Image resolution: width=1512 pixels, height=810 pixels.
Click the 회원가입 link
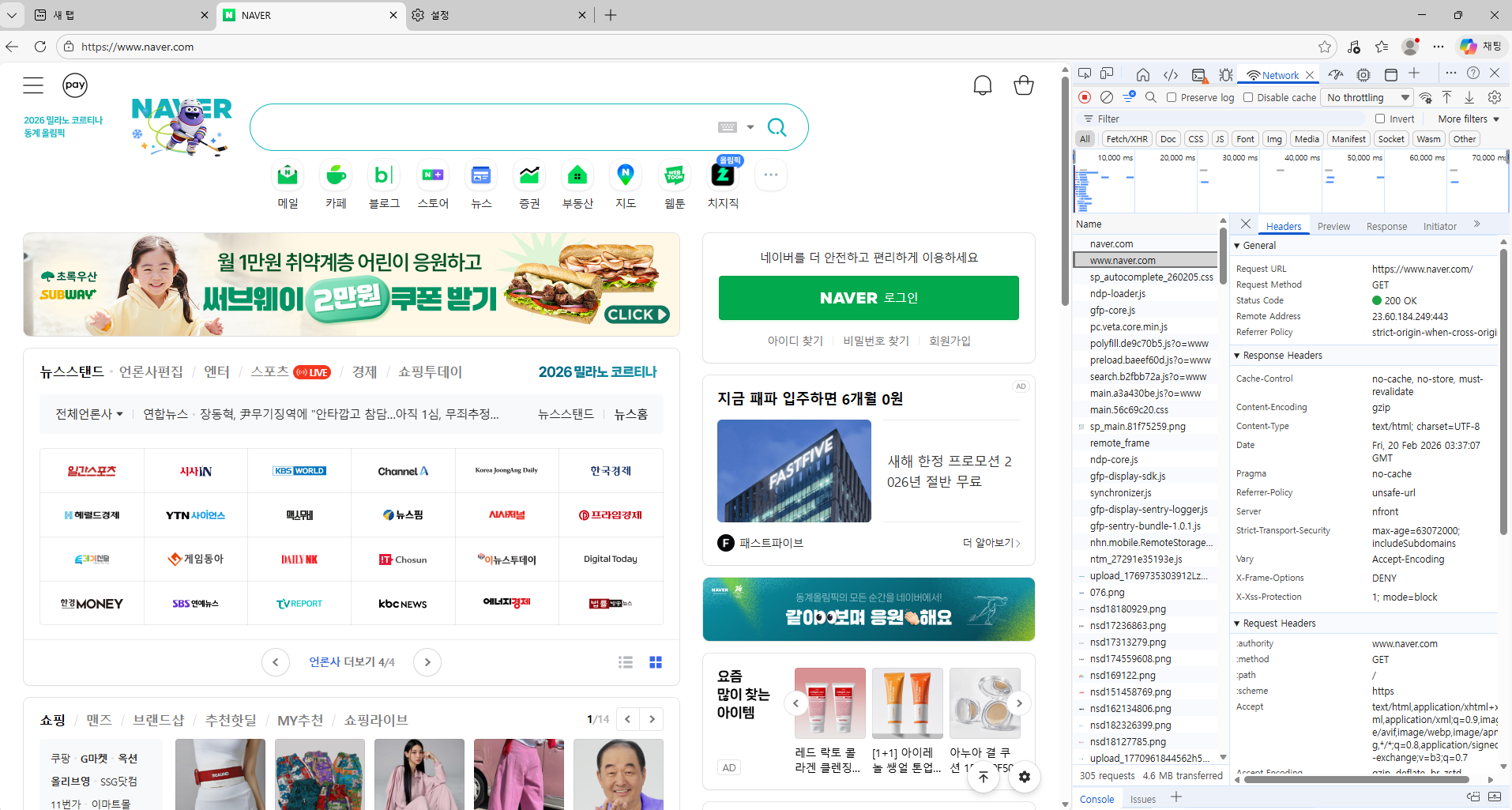(x=950, y=341)
